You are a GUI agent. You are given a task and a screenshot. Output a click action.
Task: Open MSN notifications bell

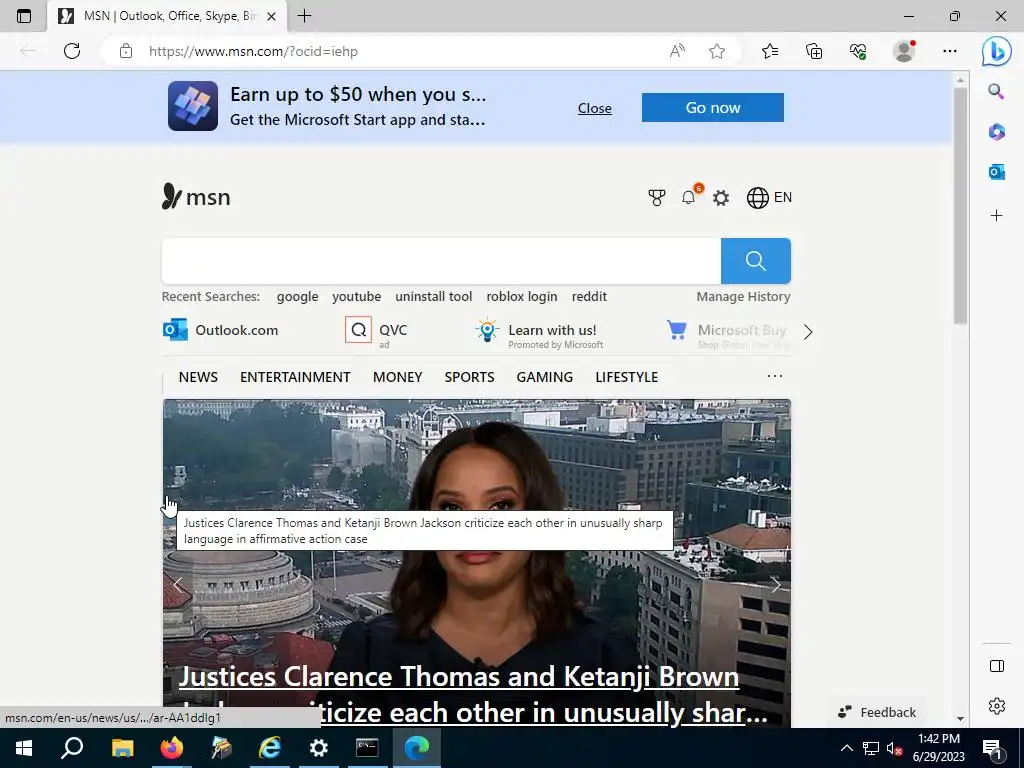pos(689,197)
